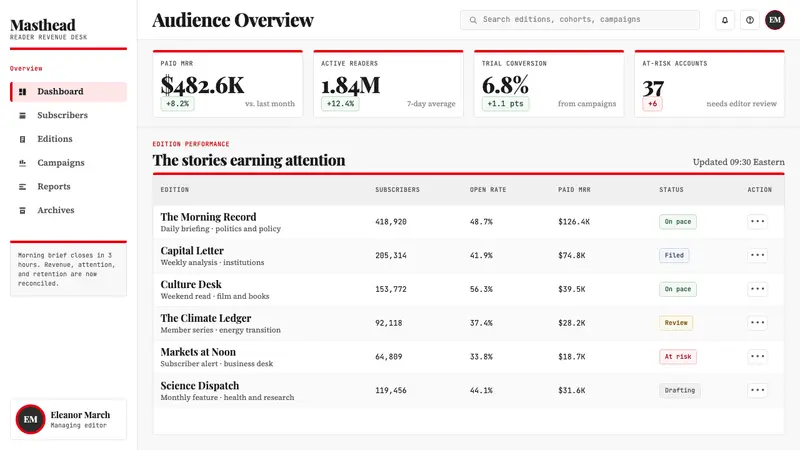
Task: Click paid MRR value $74.8K
Action: pos(571,256)
